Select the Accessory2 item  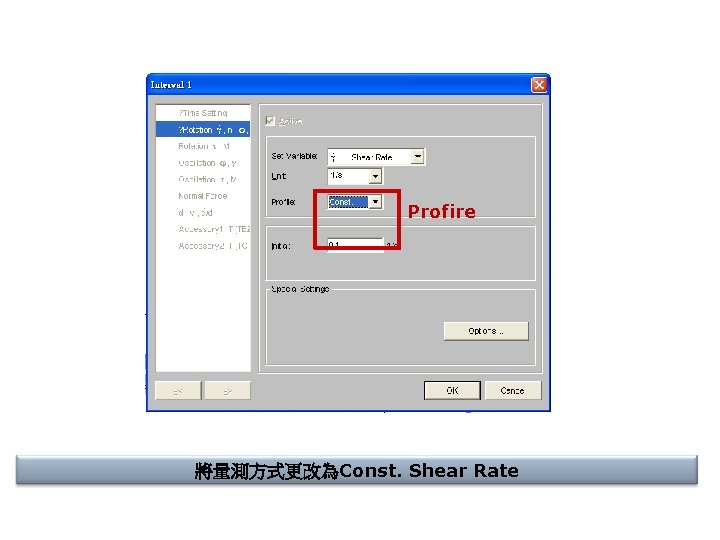(203, 246)
